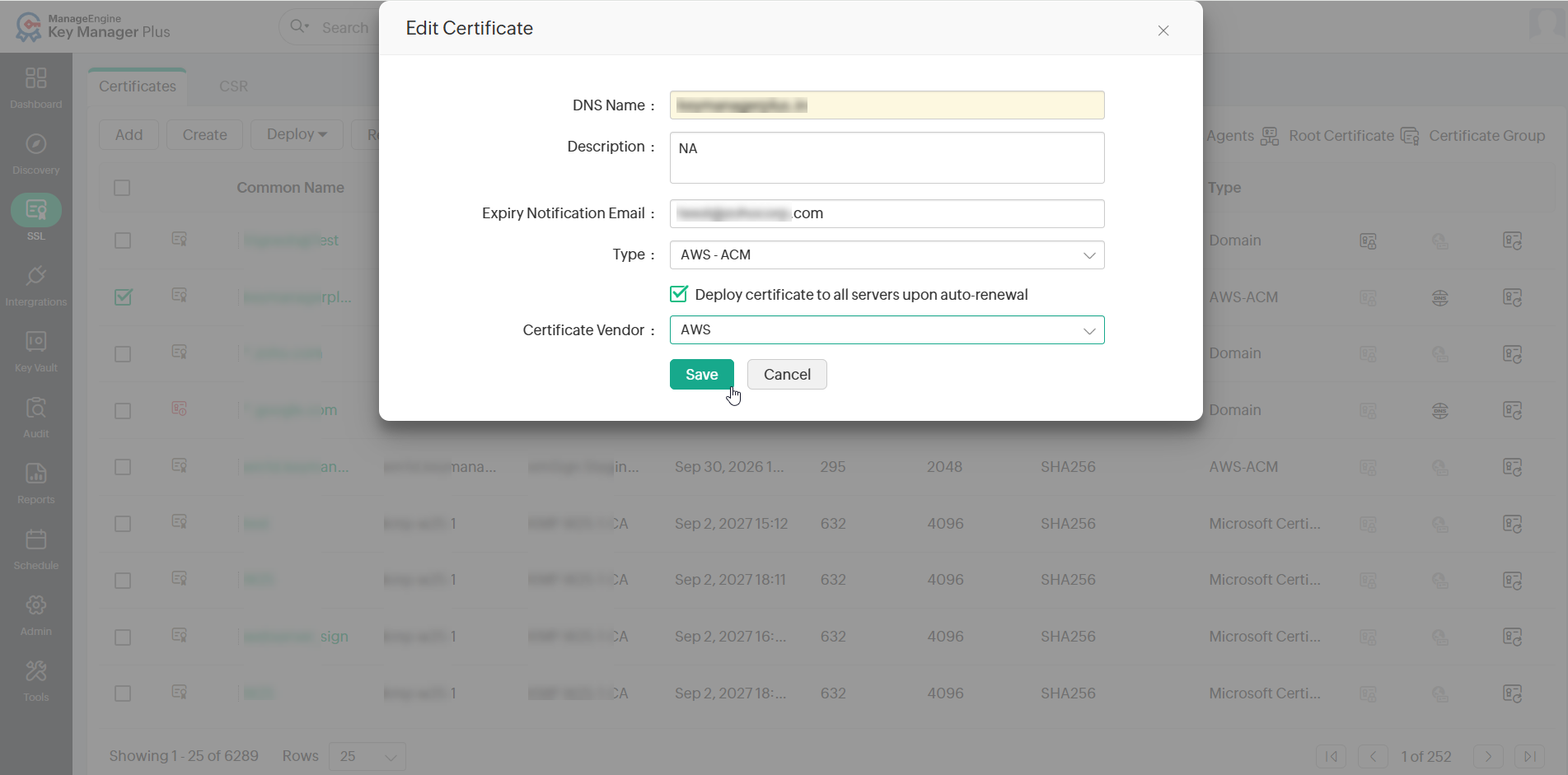
Task: Open the Key Vault sidebar icon
Action: coord(36,342)
